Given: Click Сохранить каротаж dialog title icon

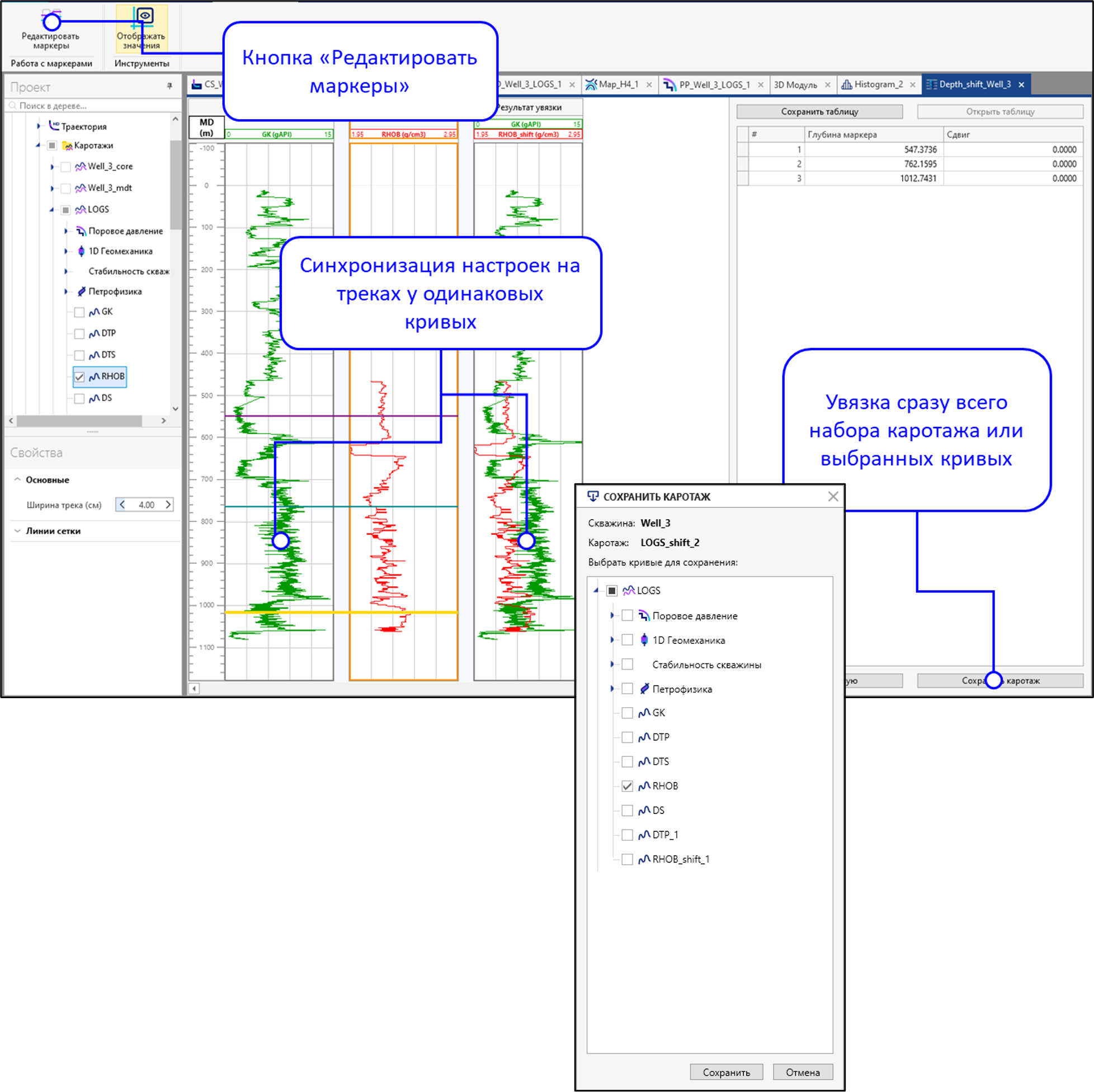Looking at the screenshot, I should click(593, 496).
